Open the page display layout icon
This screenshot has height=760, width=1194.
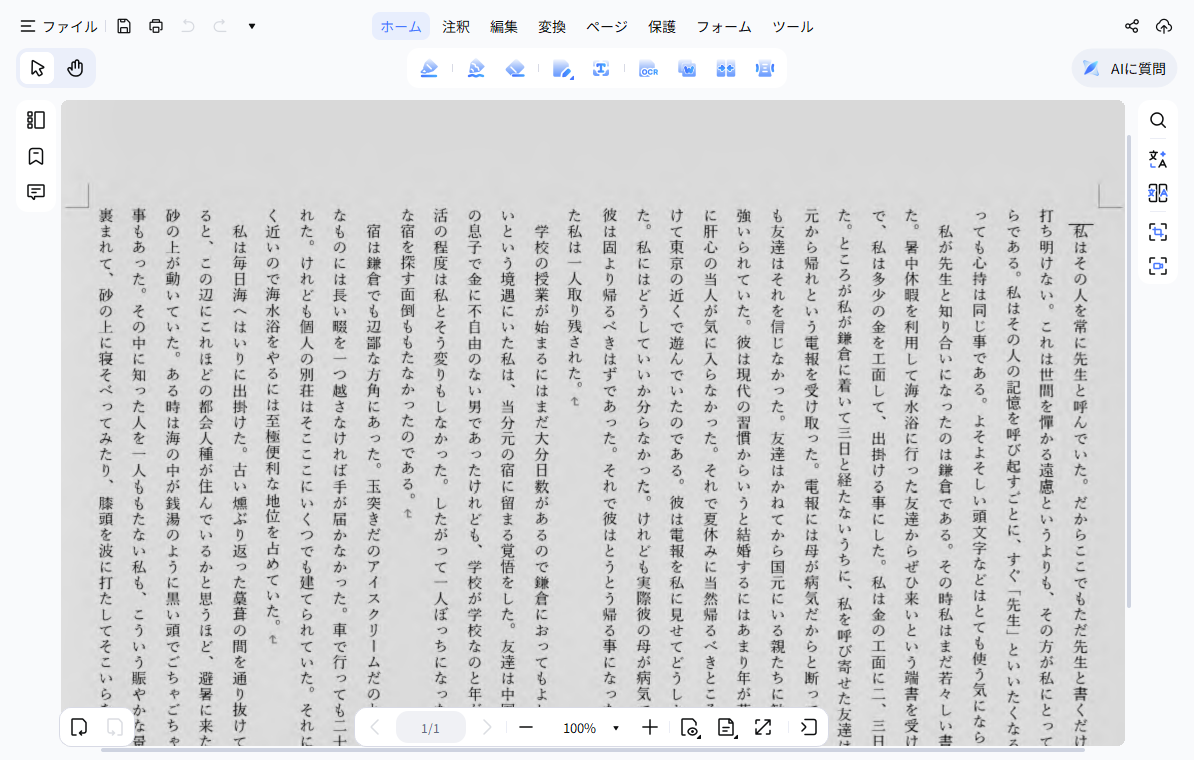(726, 728)
